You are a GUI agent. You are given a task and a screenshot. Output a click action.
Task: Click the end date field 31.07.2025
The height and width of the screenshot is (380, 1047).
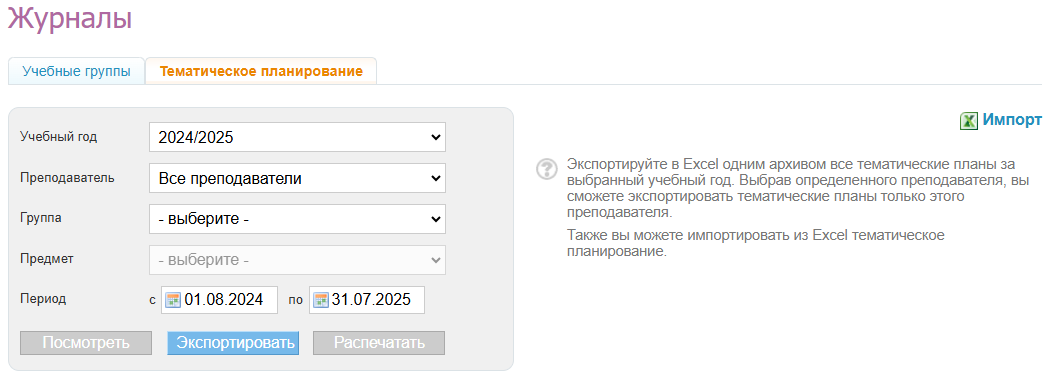367,300
